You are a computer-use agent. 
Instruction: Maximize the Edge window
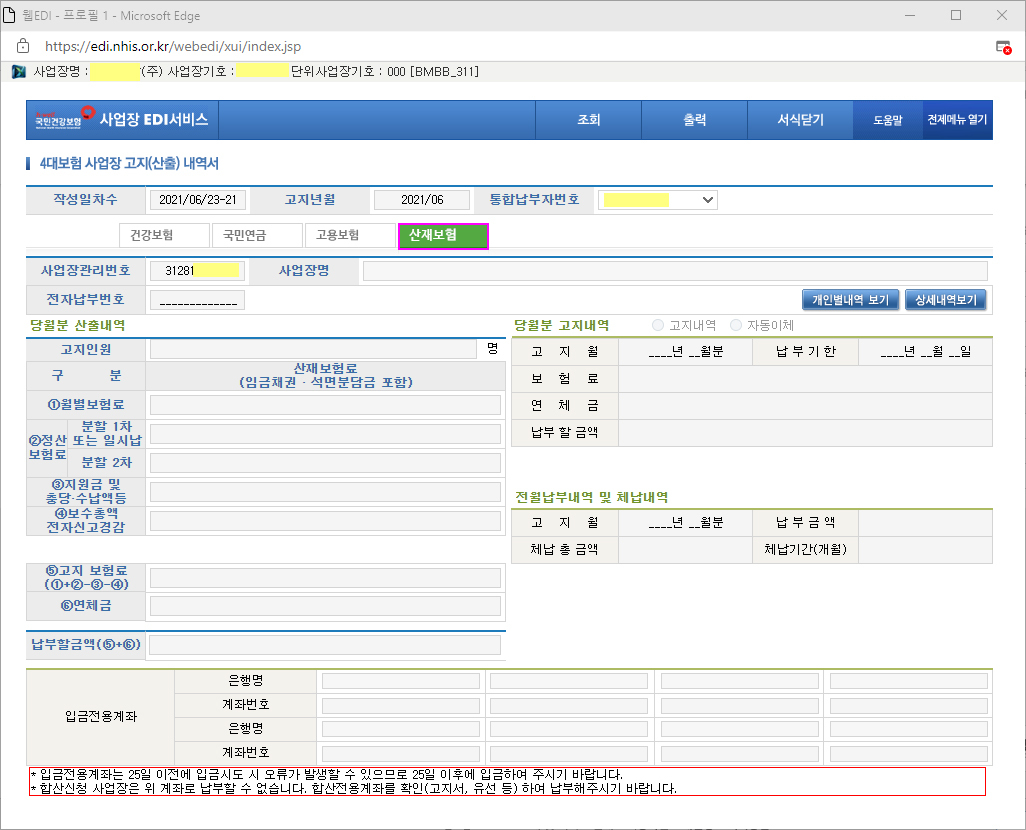coord(956,15)
